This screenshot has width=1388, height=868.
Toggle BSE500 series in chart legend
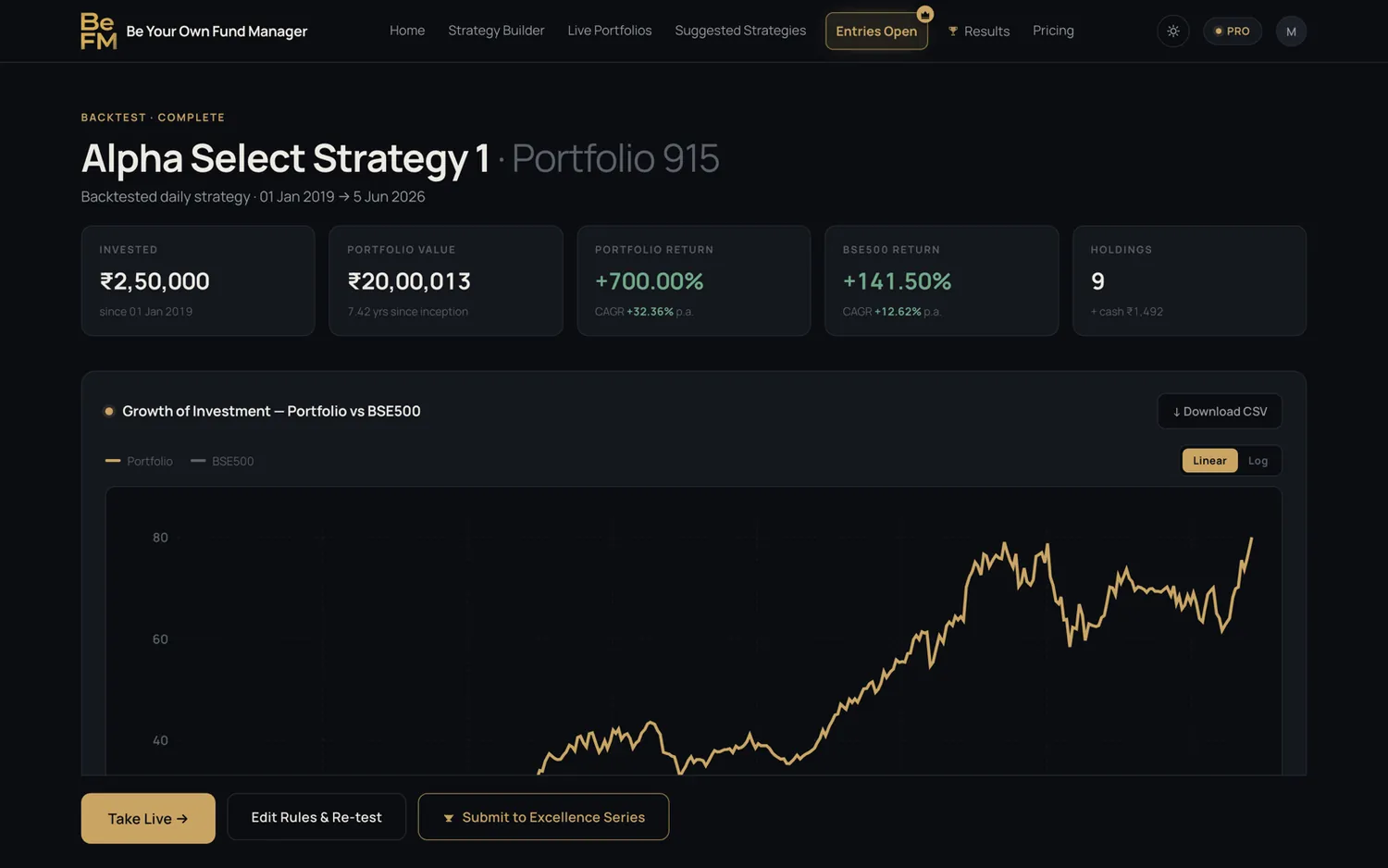point(222,461)
